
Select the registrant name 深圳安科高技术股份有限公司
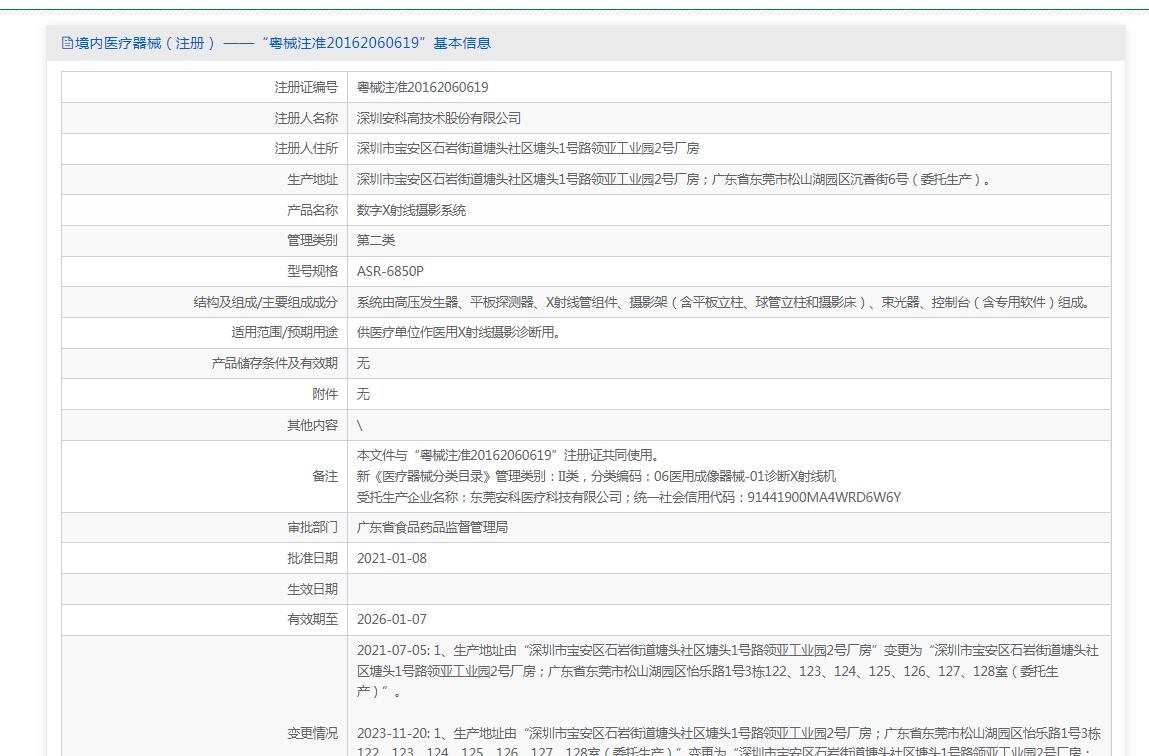tap(439, 118)
